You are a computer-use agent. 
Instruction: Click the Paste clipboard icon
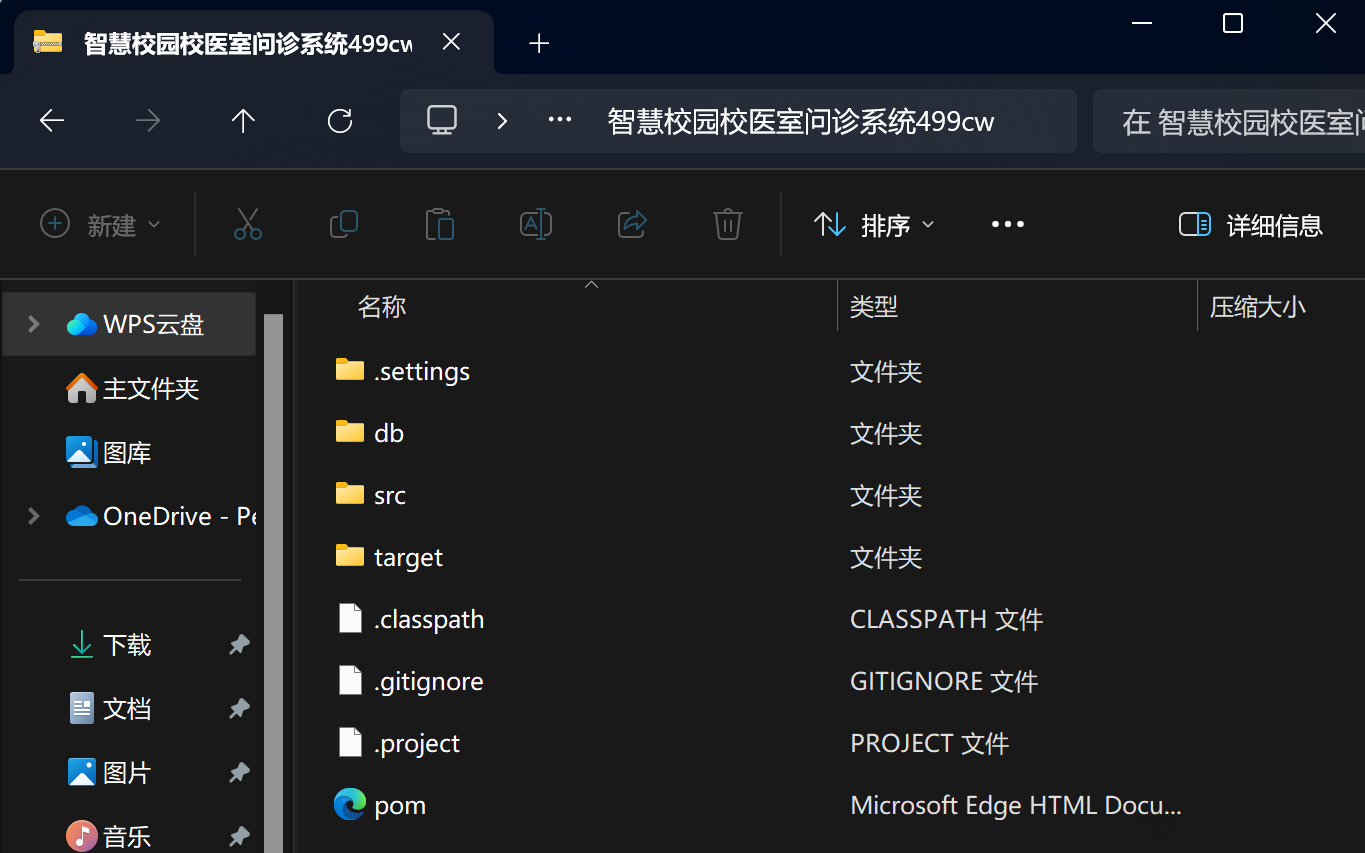[440, 224]
